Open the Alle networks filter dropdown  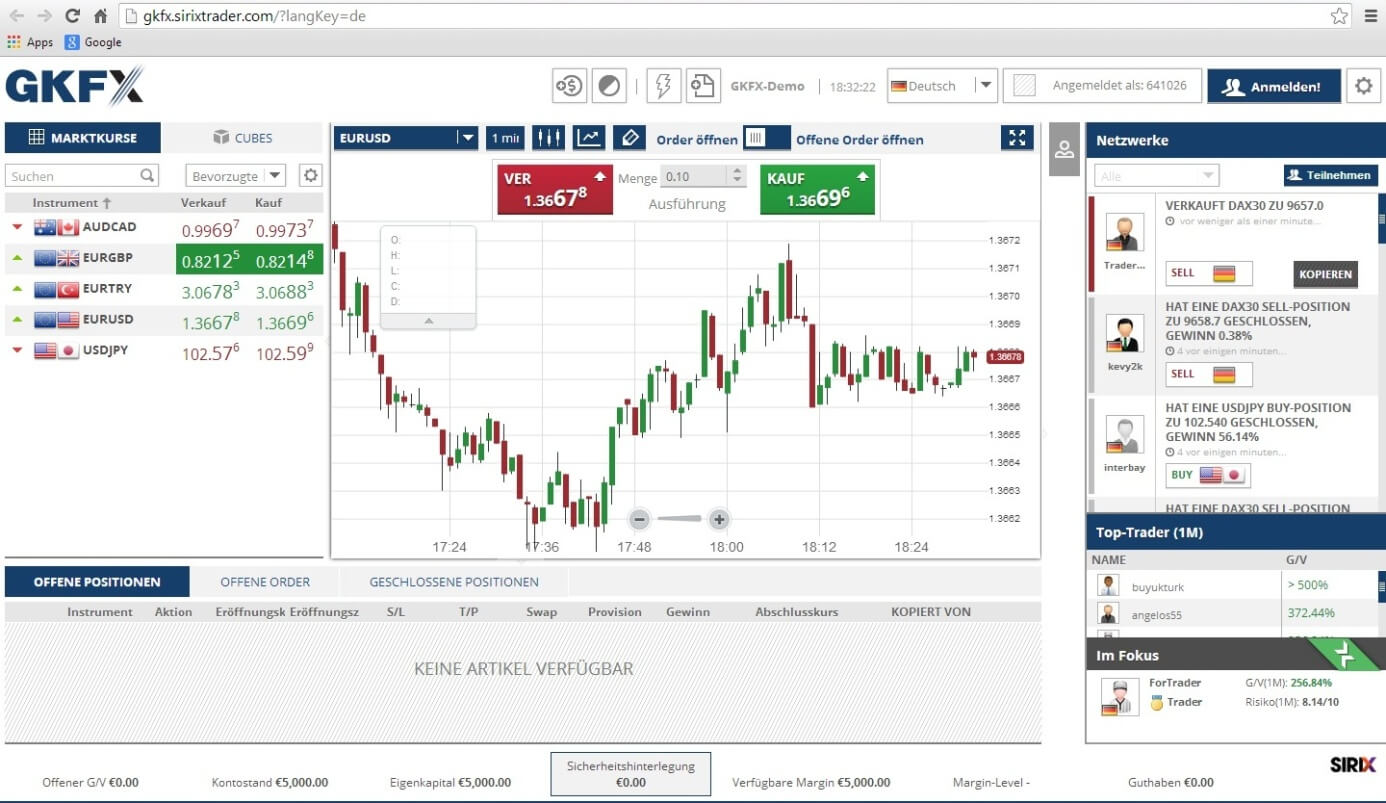[1156, 176]
